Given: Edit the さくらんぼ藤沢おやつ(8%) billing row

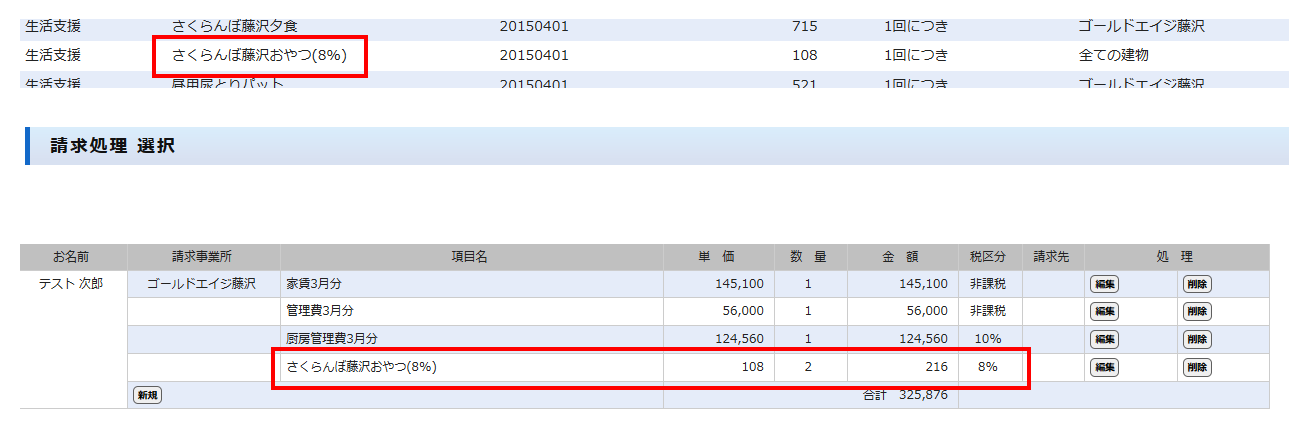Looking at the screenshot, I should (1105, 367).
